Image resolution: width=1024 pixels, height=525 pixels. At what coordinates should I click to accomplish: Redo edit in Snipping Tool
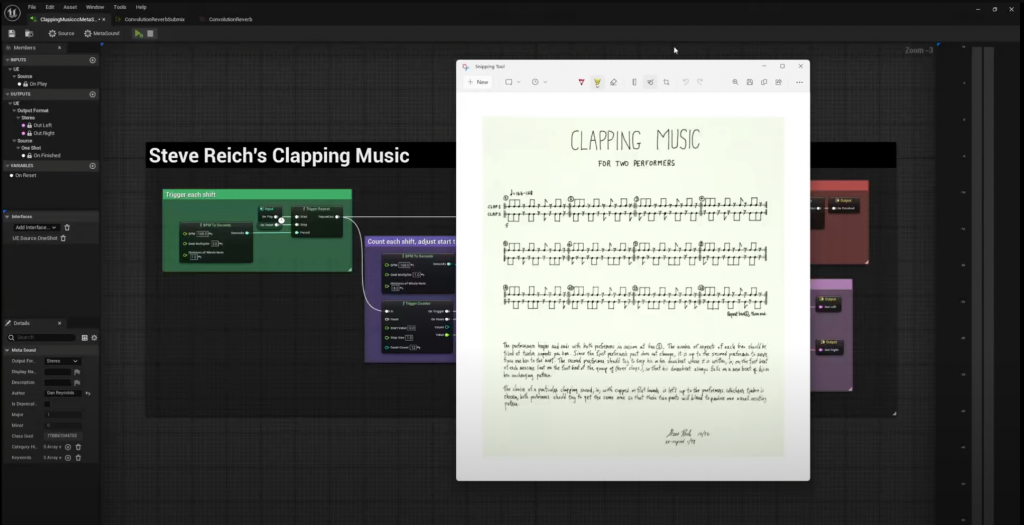[700, 82]
